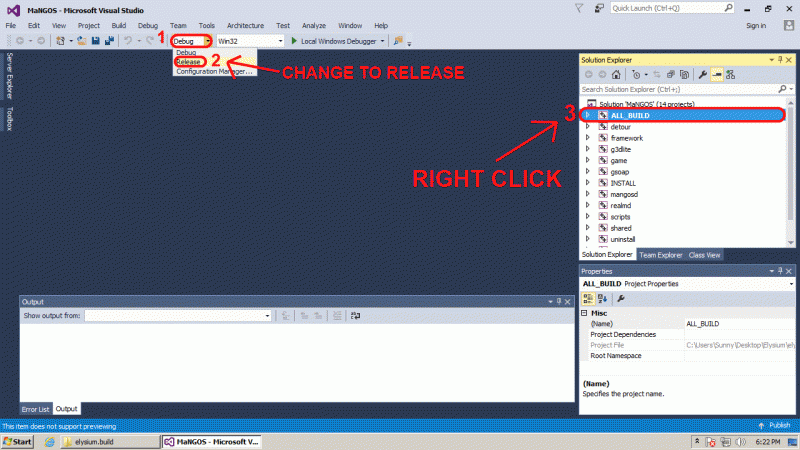
Task: Click the Open File toolbar icon
Action: (82, 41)
